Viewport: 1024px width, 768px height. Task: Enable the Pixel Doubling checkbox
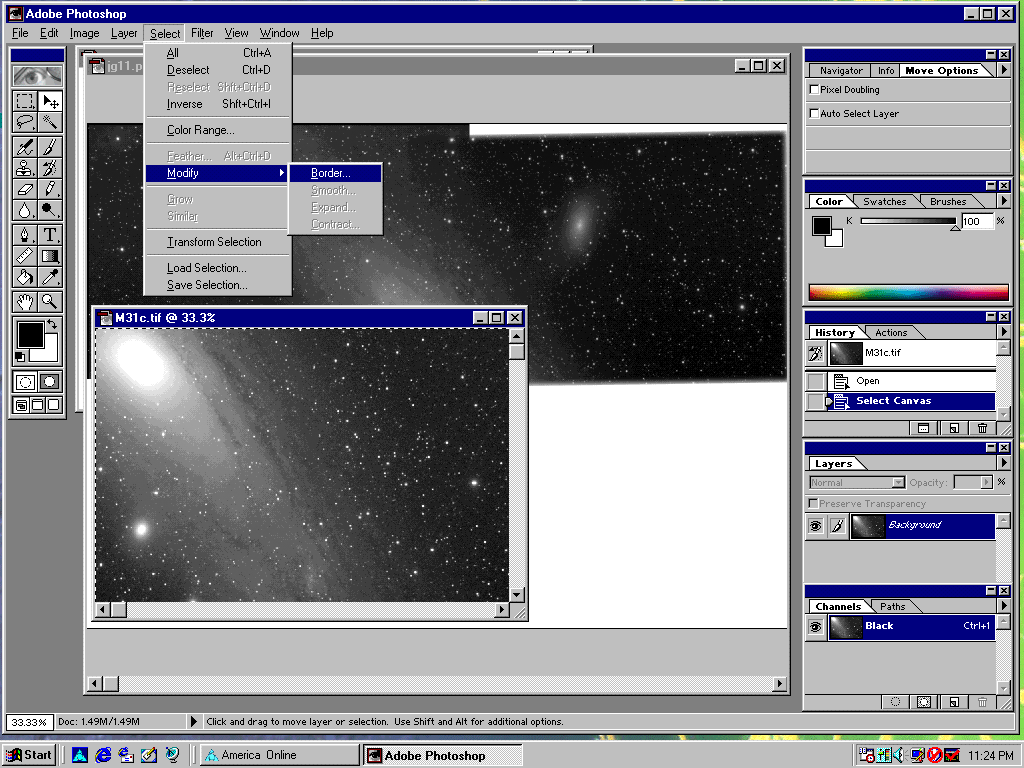[814, 89]
